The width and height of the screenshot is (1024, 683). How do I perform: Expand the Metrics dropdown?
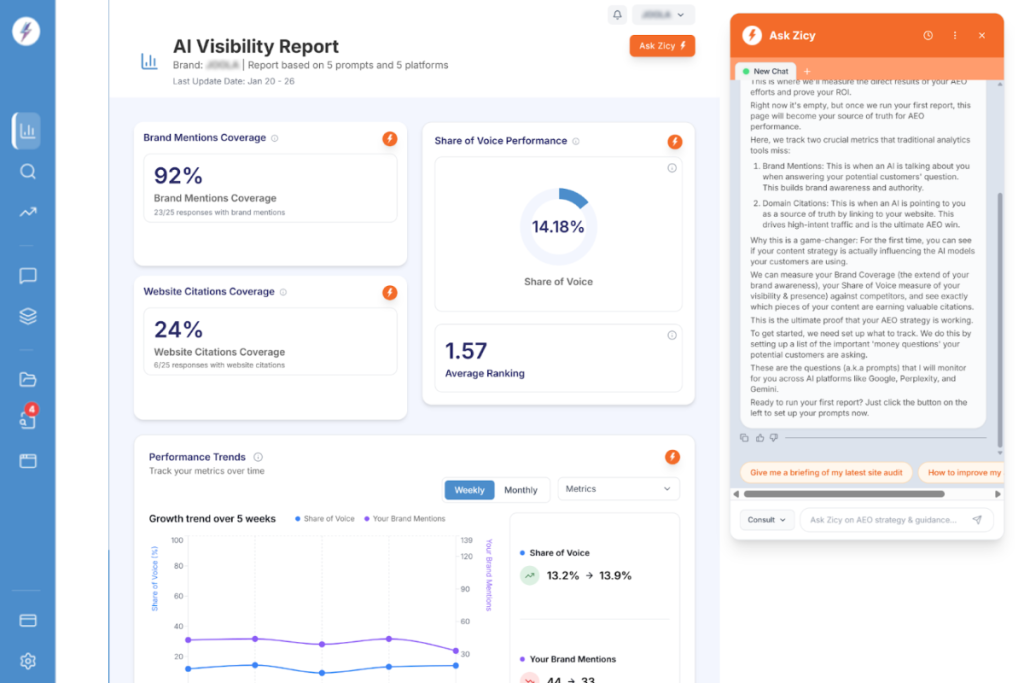tap(618, 489)
